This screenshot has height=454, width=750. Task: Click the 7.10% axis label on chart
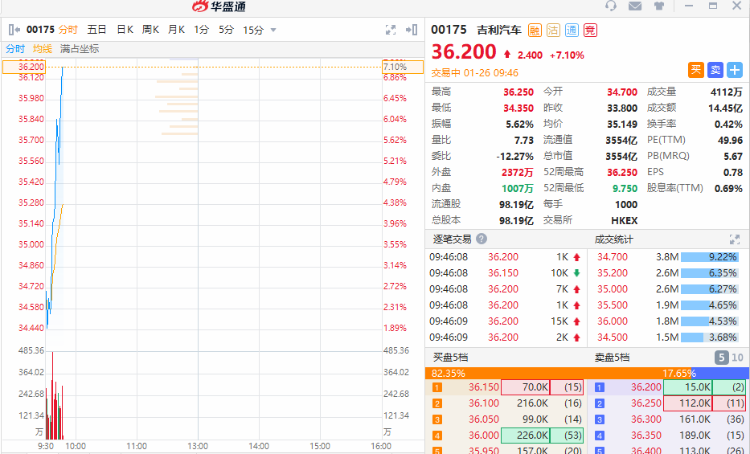[403, 66]
